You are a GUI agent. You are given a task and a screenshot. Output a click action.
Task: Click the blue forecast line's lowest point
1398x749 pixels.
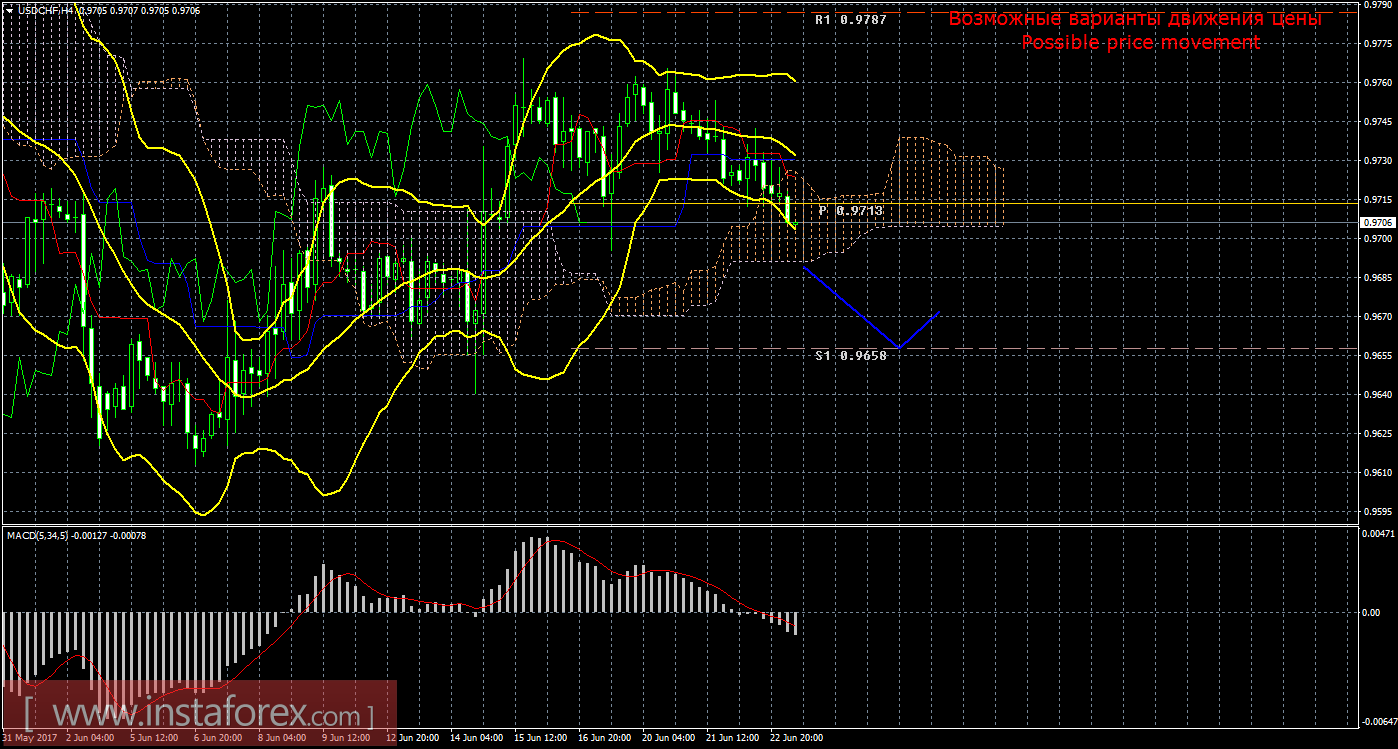click(899, 347)
